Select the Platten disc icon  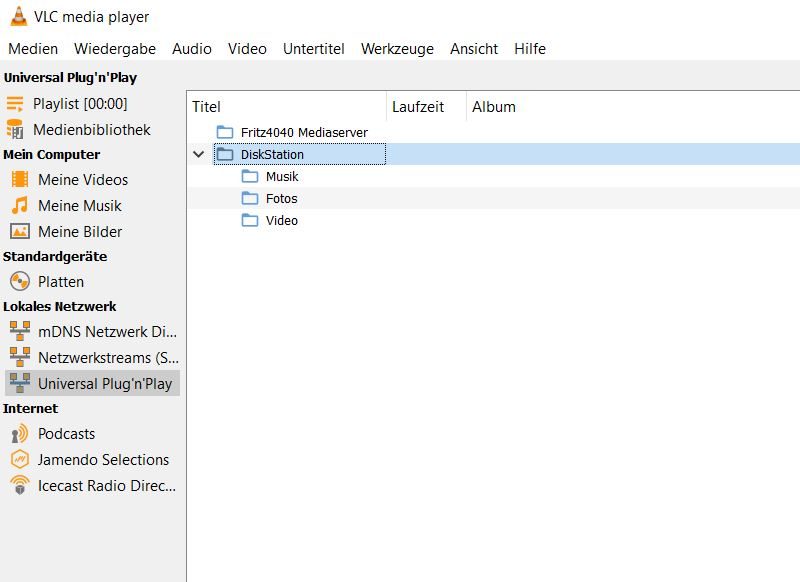click(x=20, y=282)
